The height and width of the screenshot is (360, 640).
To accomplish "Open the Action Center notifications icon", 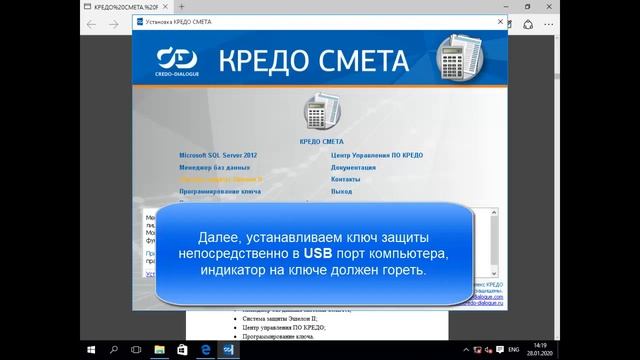I will 500,350.
